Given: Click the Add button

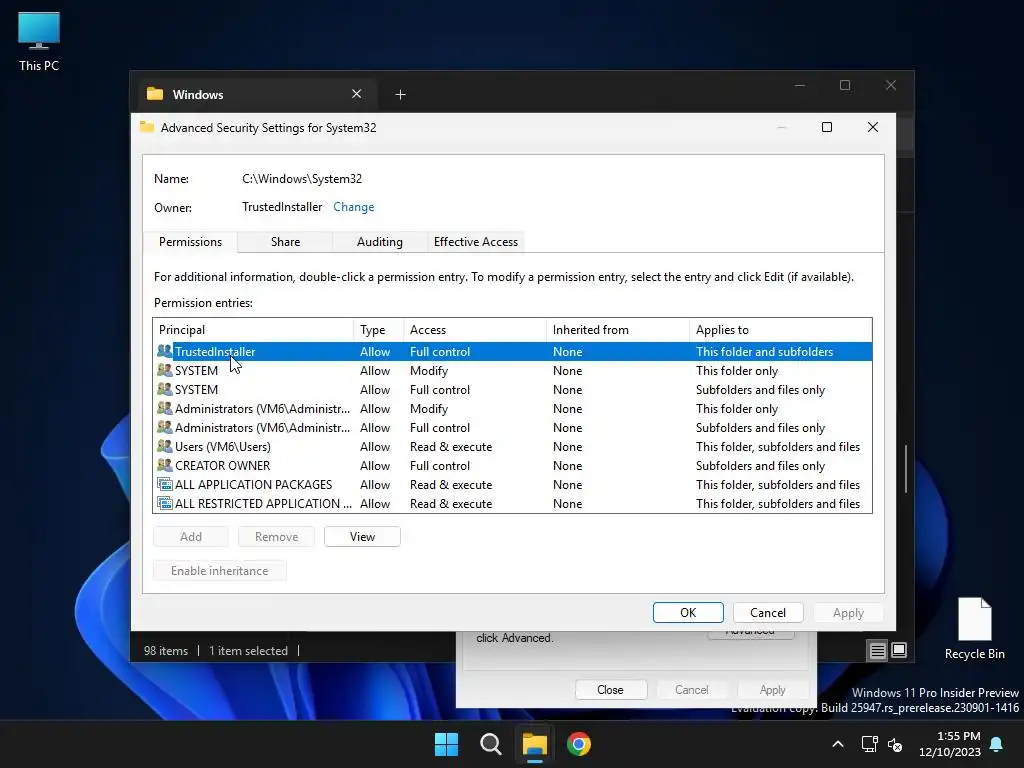Looking at the screenshot, I should (191, 537).
